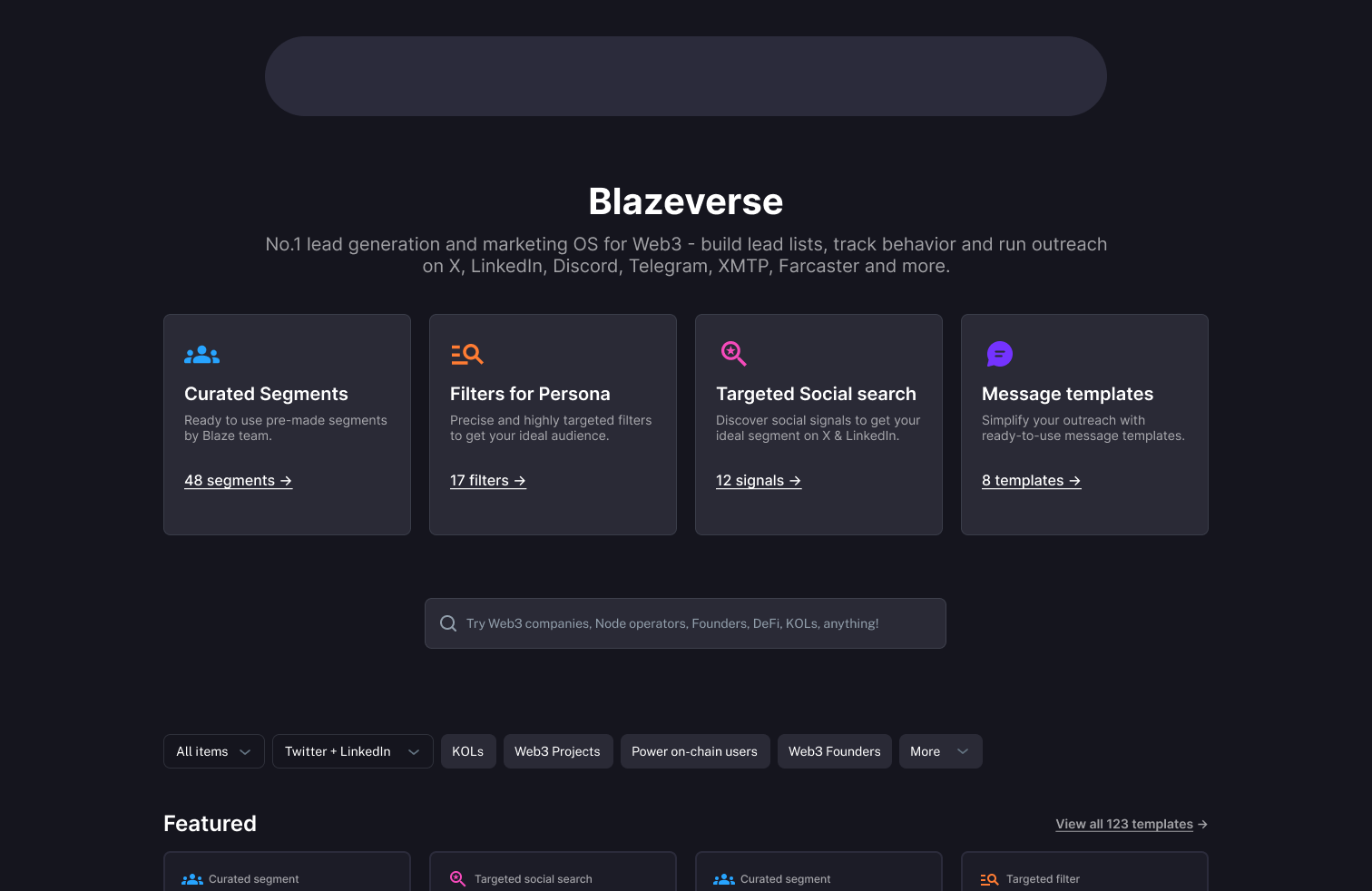The width and height of the screenshot is (1372, 891).
Task: Open the purple Message templates chat icon
Action: (999, 354)
